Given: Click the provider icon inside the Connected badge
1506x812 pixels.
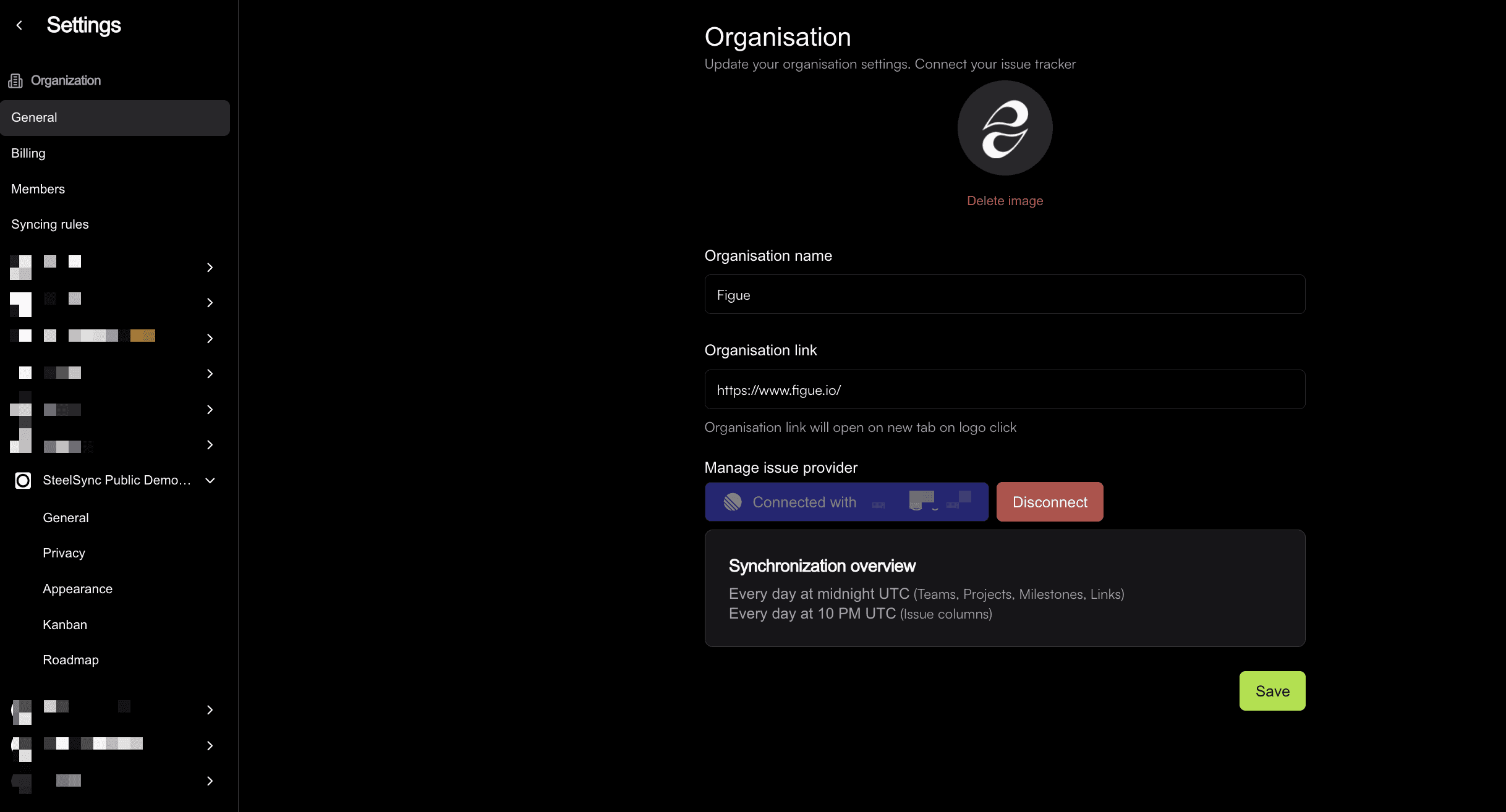Looking at the screenshot, I should coord(733,502).
